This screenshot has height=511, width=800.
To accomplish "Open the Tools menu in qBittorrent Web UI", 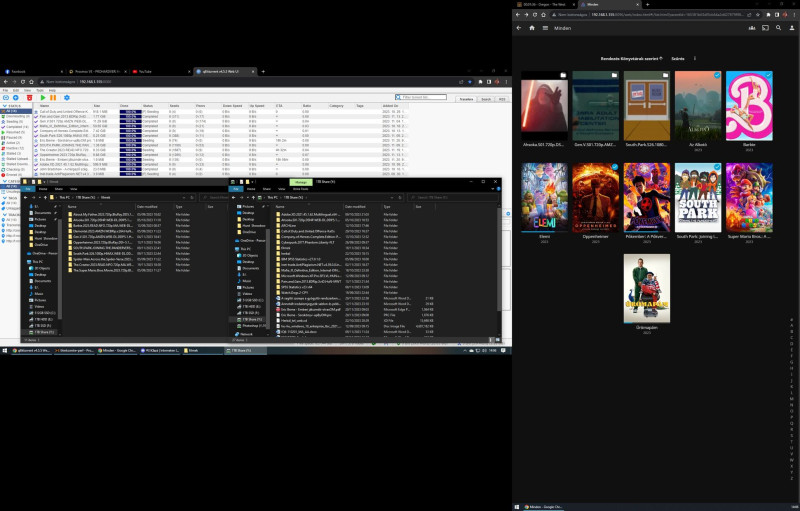I will tap(40, 90).
